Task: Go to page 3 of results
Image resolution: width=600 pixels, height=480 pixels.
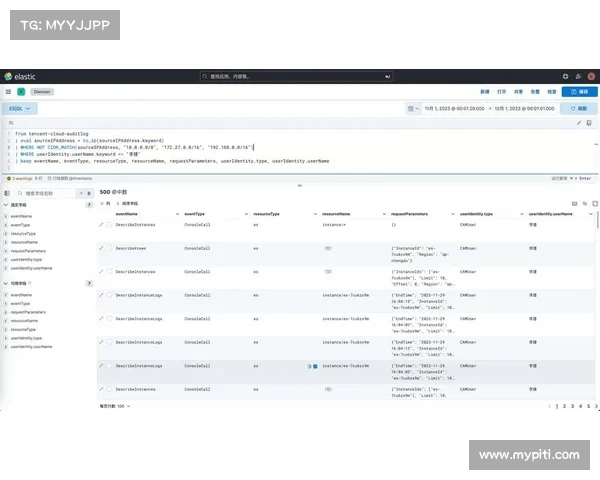Action: 571,406
